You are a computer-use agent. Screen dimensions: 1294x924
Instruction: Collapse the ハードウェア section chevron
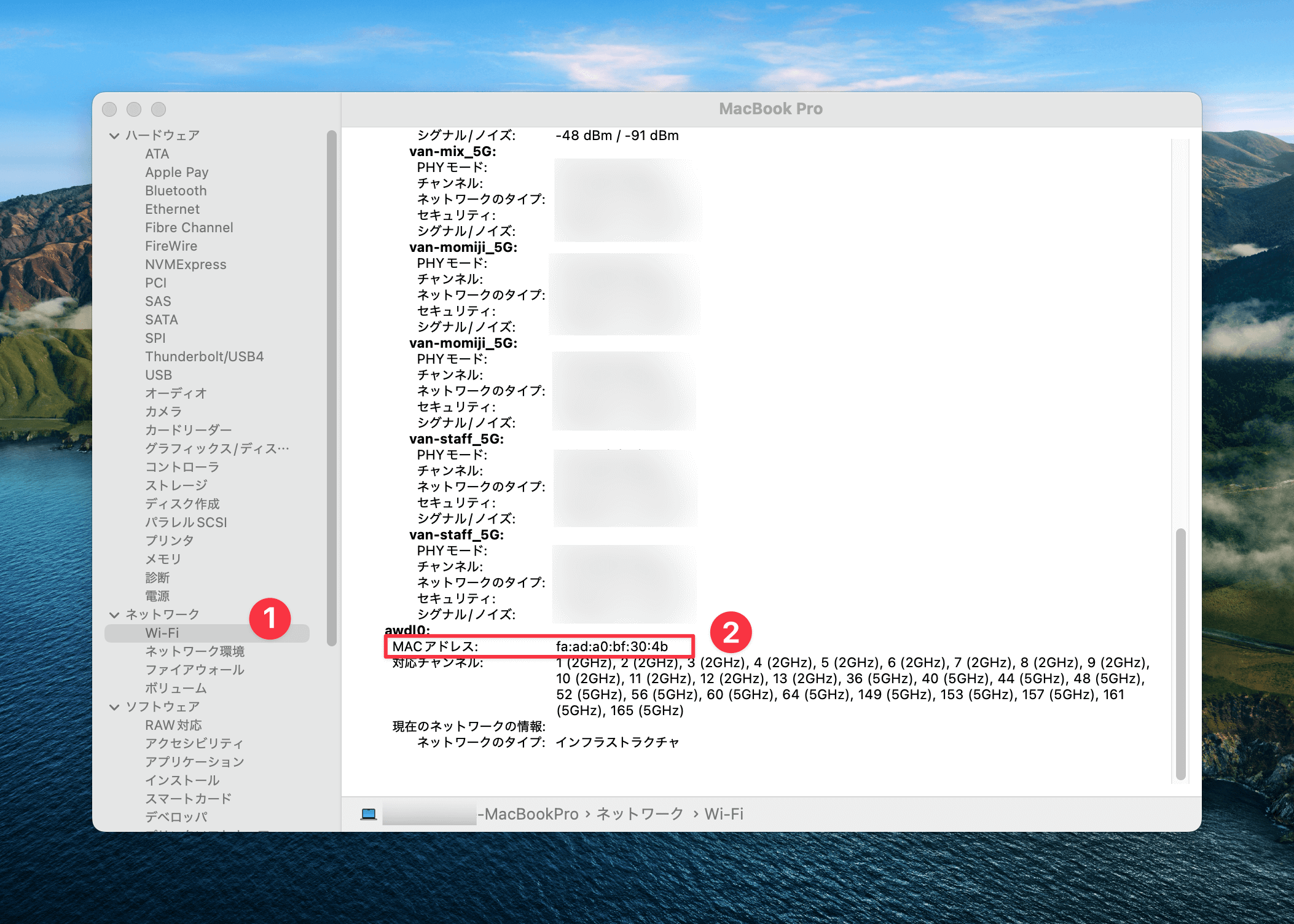click(114, 136)
